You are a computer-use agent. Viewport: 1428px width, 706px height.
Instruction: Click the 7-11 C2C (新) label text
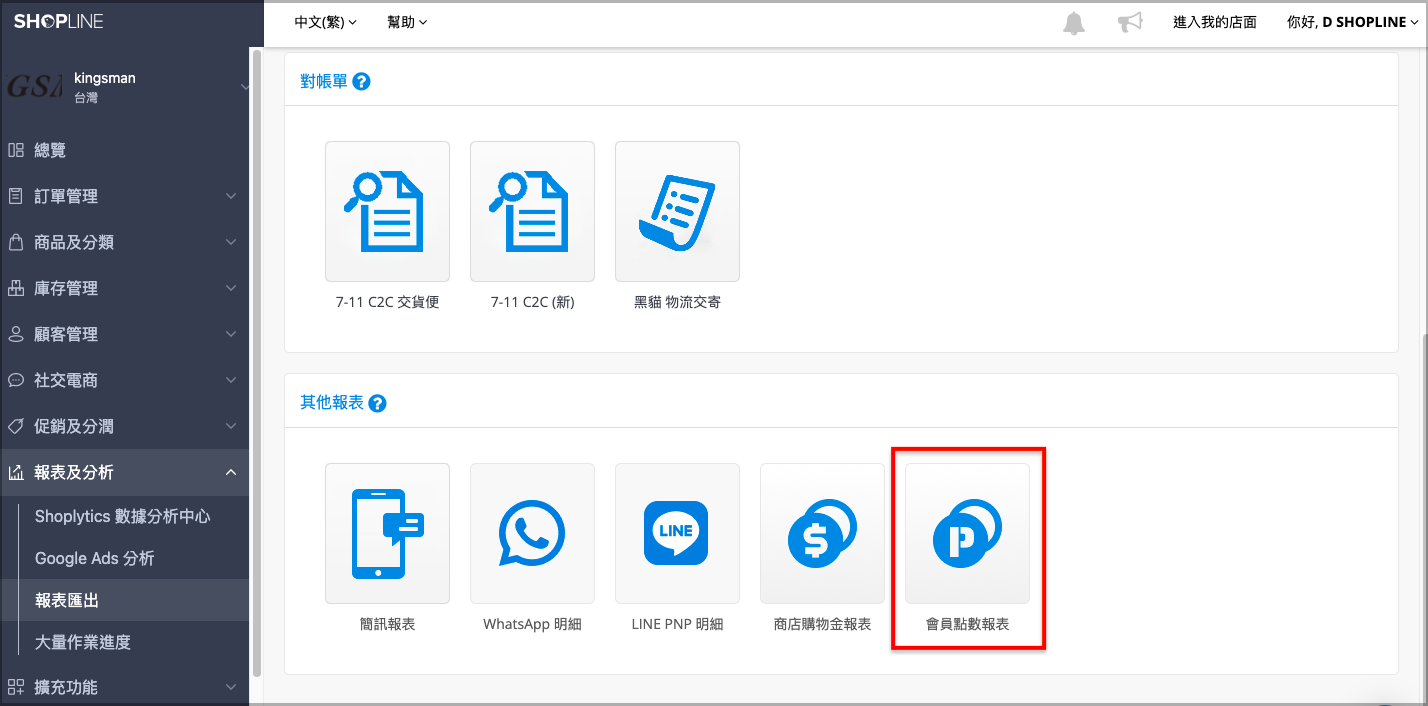coord(532,302)
